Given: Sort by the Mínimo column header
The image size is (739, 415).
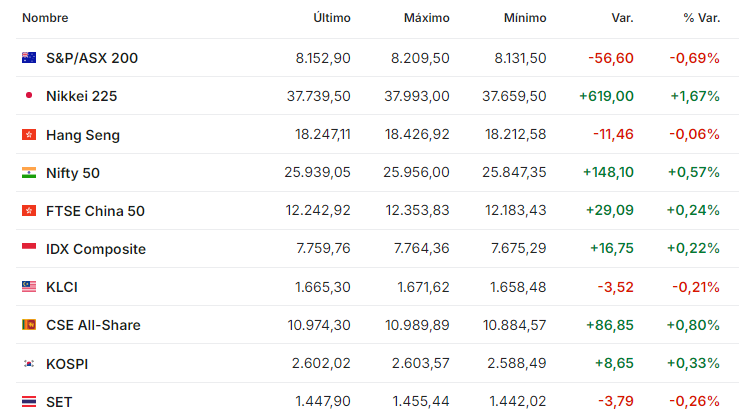Looking at the screenshot, I should click(x=525, y=18).
